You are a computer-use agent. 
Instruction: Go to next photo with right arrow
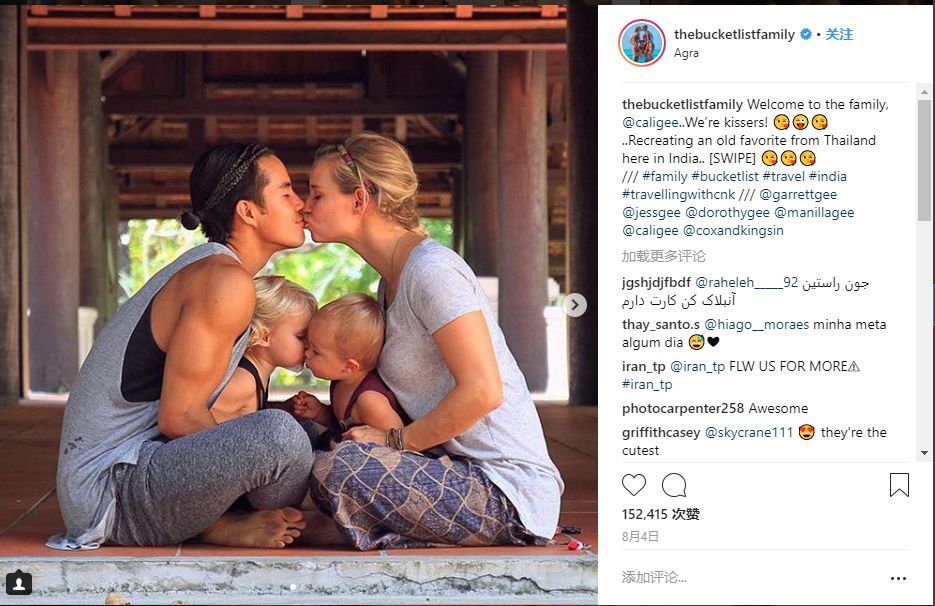tap(575, 305)
